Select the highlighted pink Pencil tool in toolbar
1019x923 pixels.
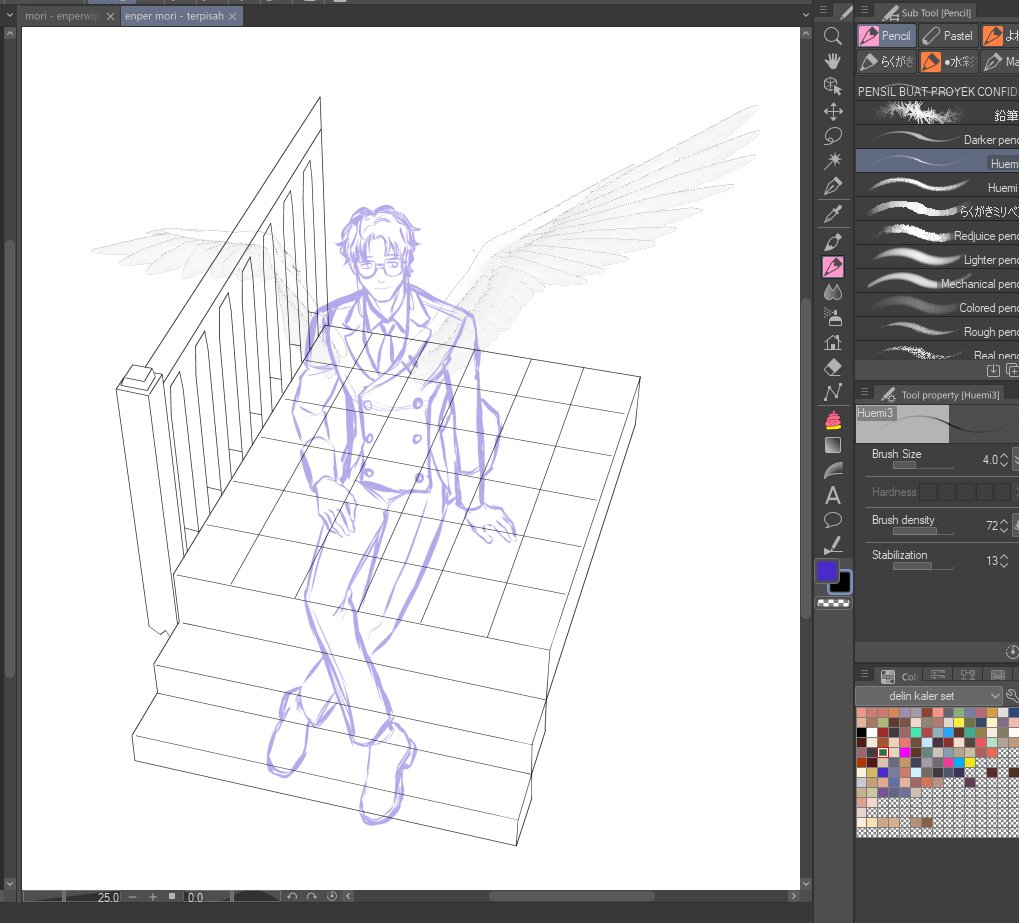[x=832, y=266]
